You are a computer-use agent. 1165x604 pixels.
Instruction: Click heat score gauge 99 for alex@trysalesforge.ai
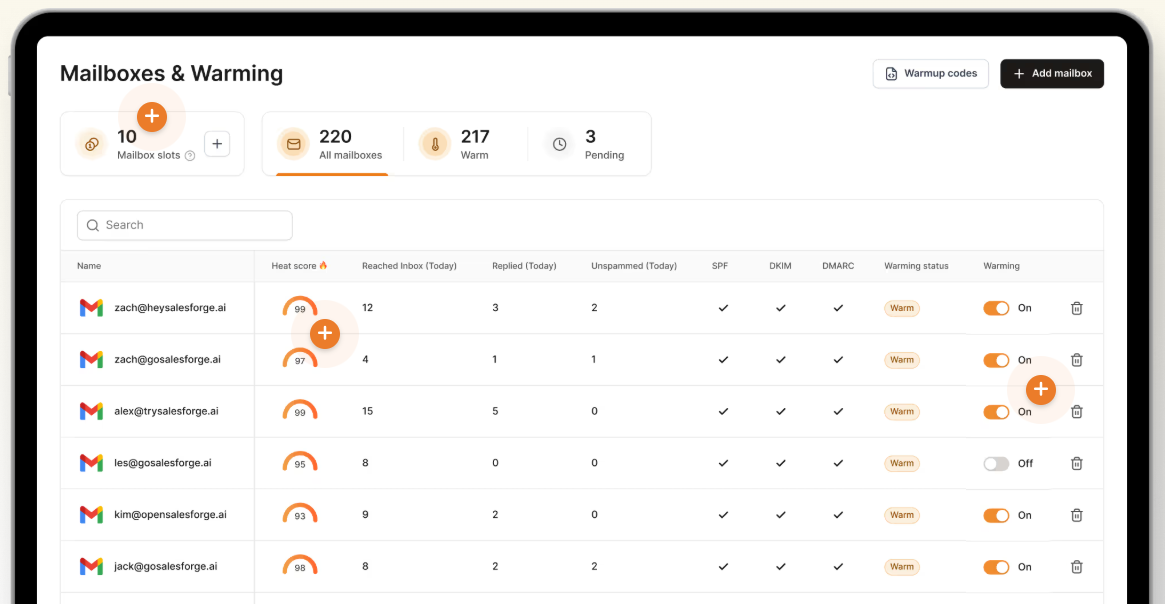click(300, 410)
